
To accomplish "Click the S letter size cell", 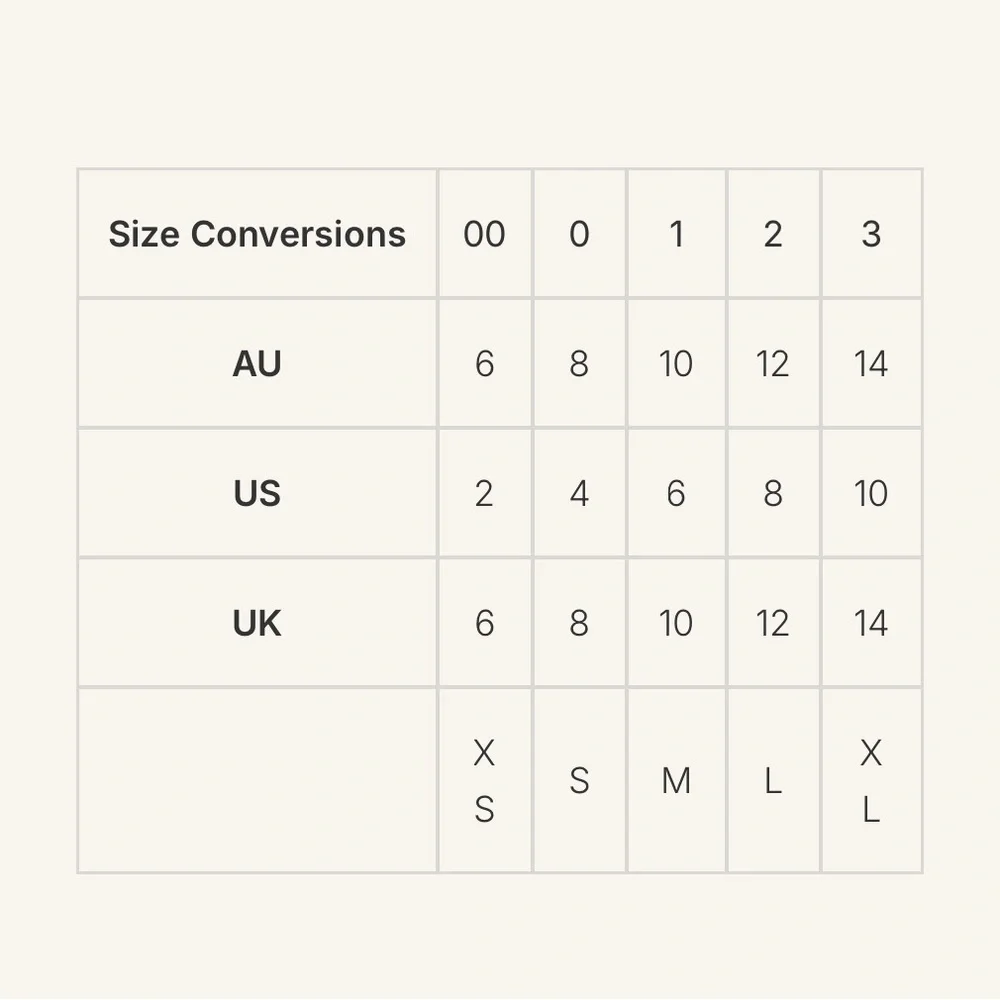I will (x=579, y=781).
